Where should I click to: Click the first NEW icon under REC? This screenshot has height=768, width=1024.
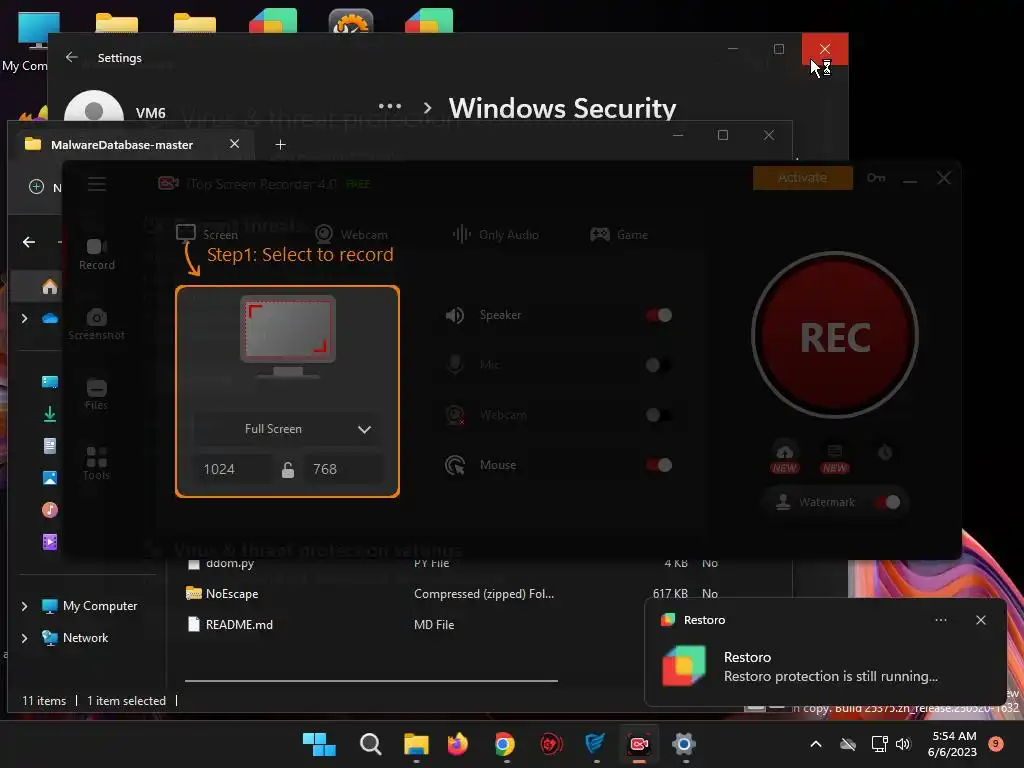pos(784,458)
